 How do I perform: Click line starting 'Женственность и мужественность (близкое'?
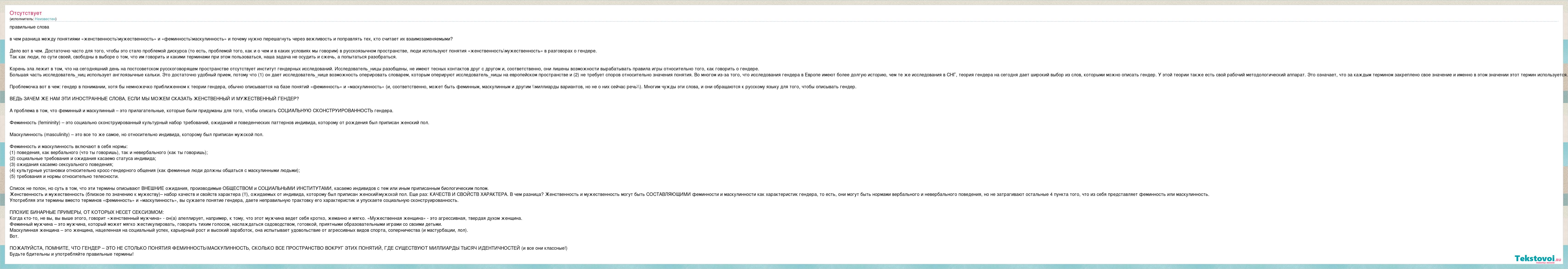[x=609, y=194]
